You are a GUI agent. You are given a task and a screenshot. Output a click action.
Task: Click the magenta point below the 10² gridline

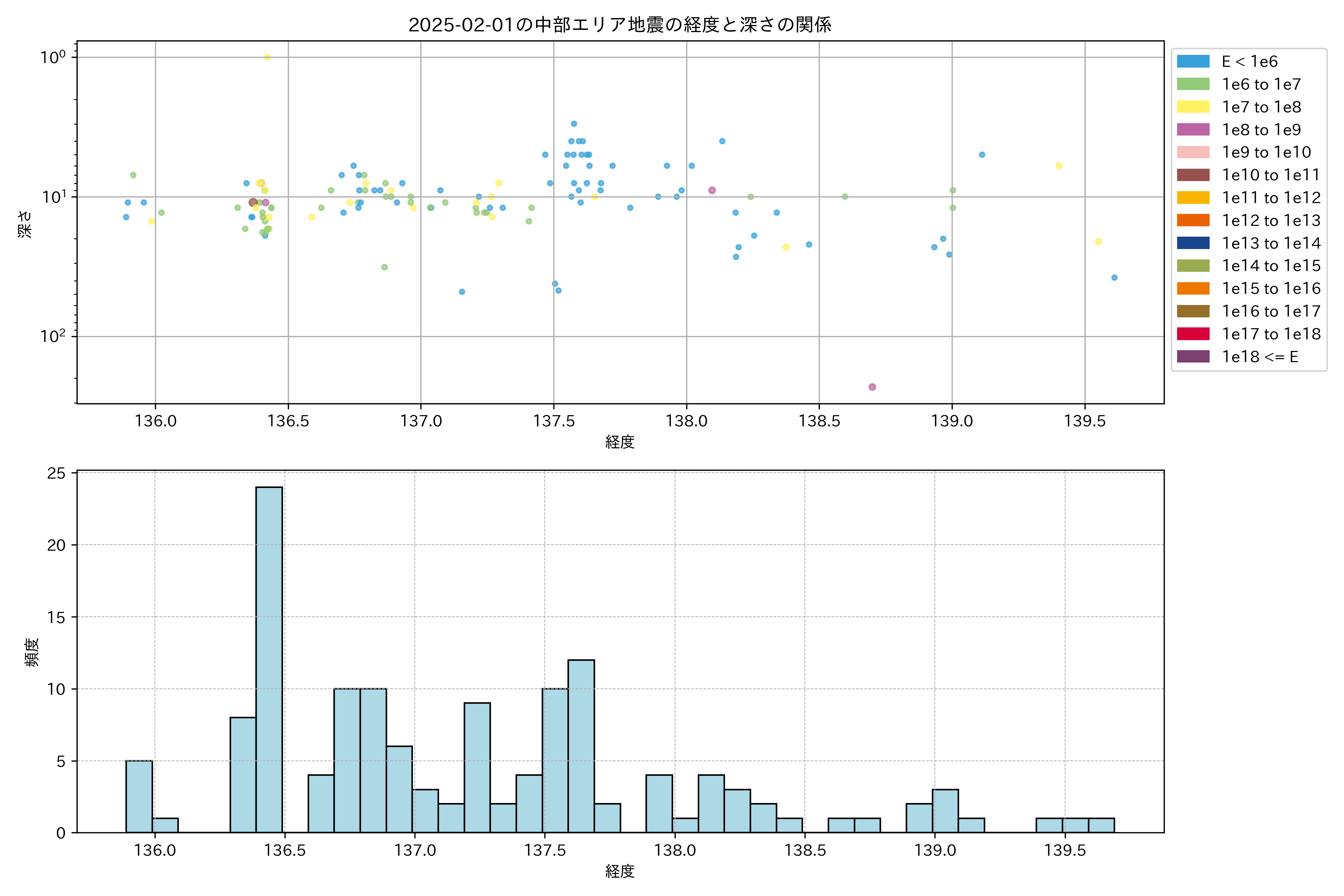click(x=872, y=387)
